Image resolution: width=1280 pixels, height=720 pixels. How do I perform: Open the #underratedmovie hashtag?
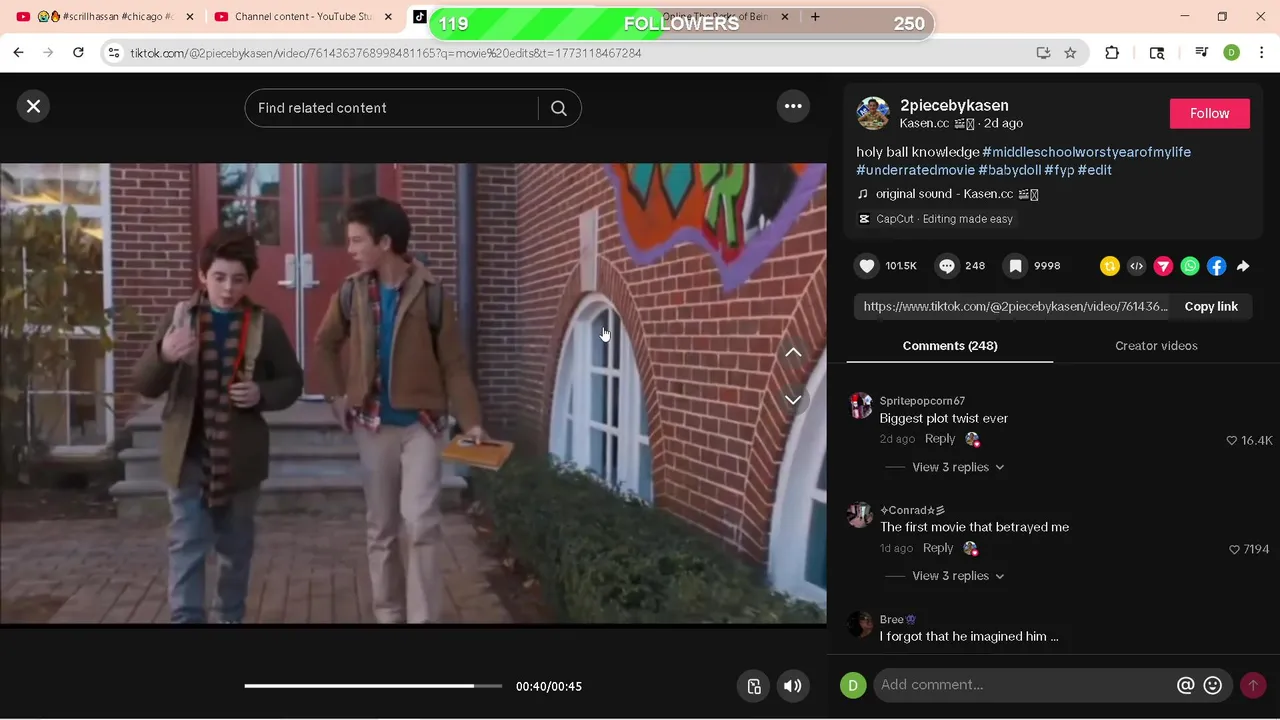pos(915,170)
